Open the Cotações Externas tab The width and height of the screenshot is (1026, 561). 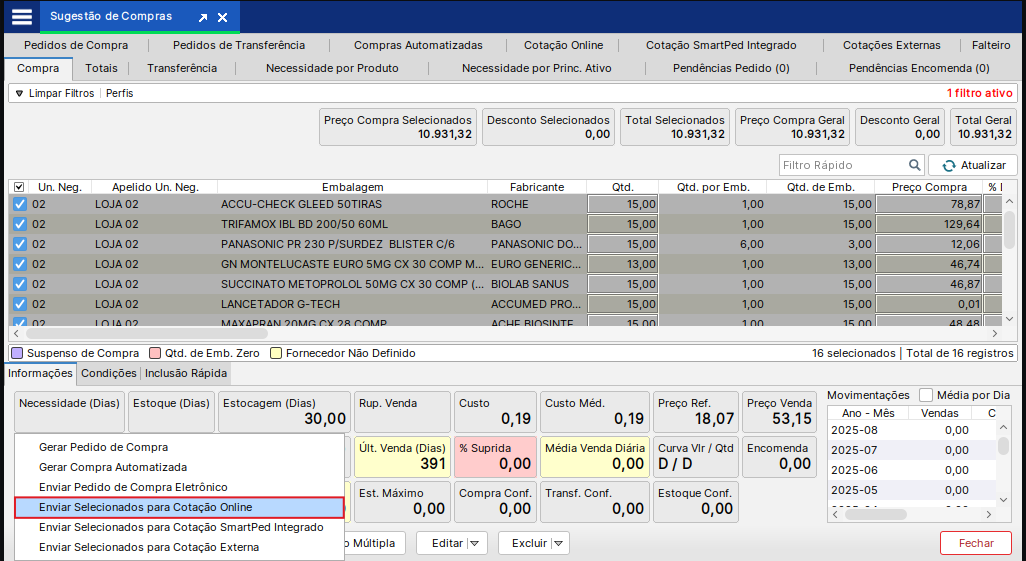click(891, 45)
